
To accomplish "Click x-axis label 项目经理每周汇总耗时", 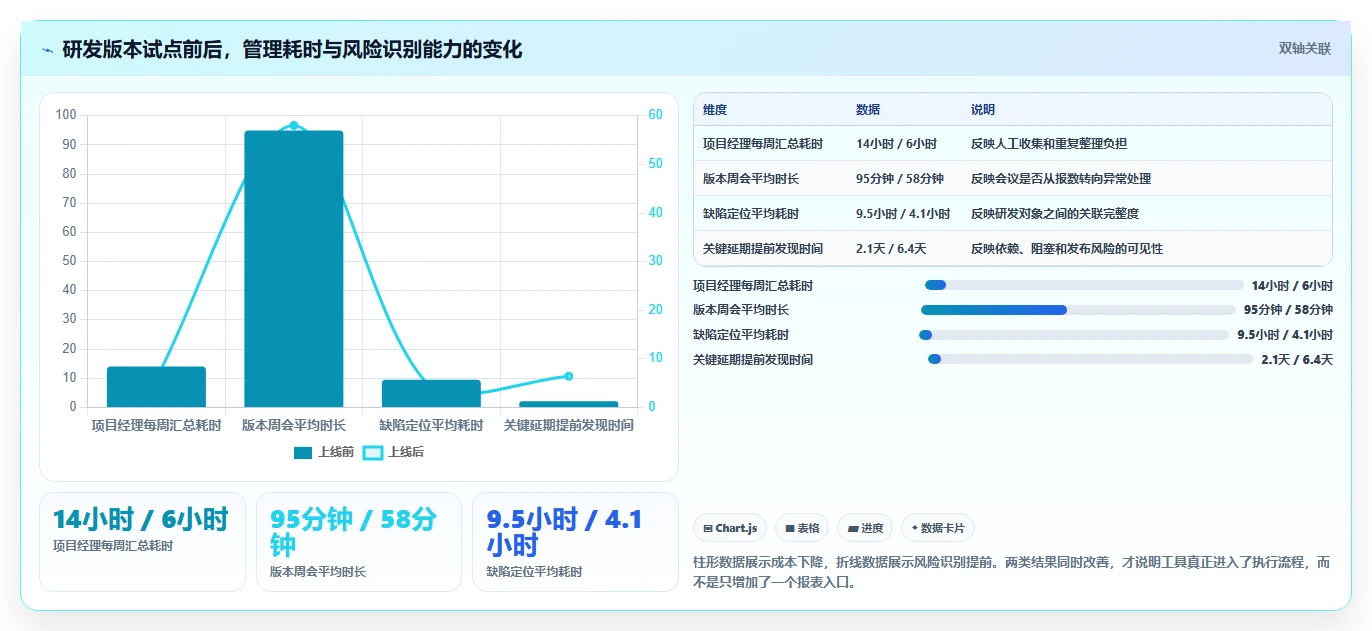I will (156, 425).
